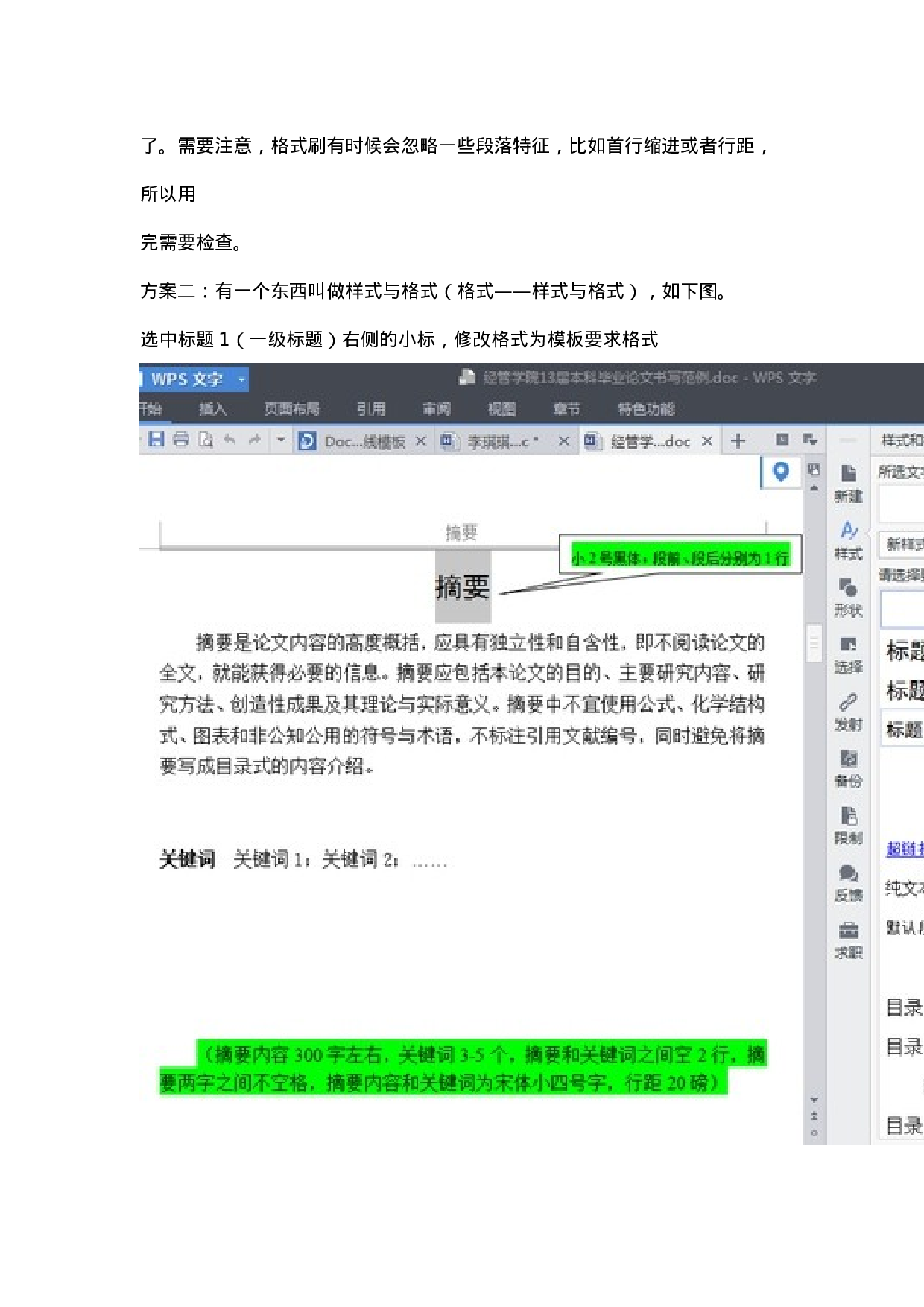Click the scrollbar up arrow
This screenshot has height=1307, width=924.
tap(814, 488)
